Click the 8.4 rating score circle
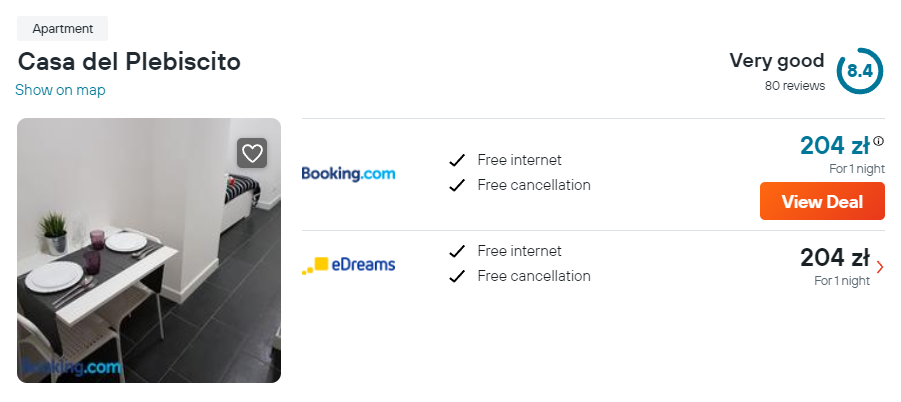 point(859,71)
